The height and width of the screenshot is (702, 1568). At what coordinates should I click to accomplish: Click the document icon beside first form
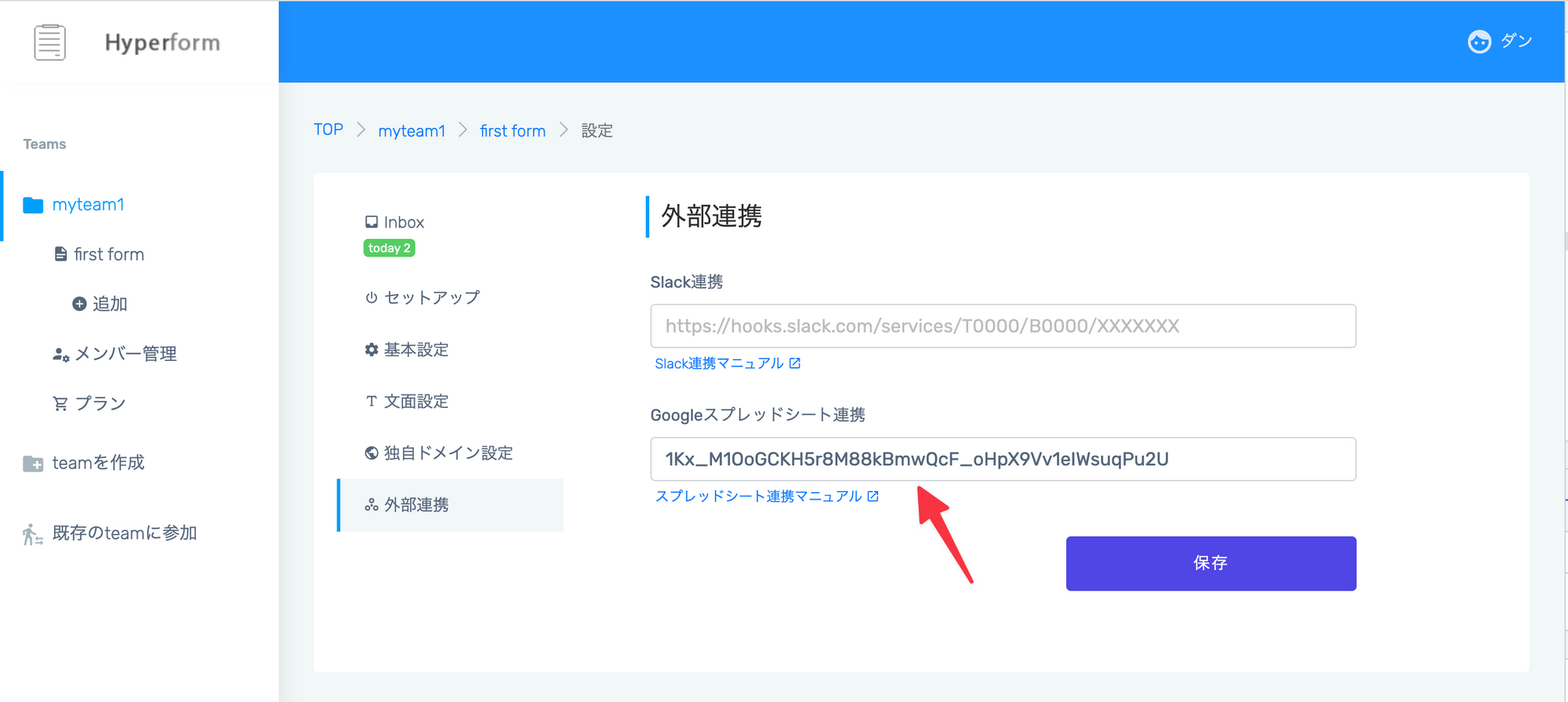60,254
